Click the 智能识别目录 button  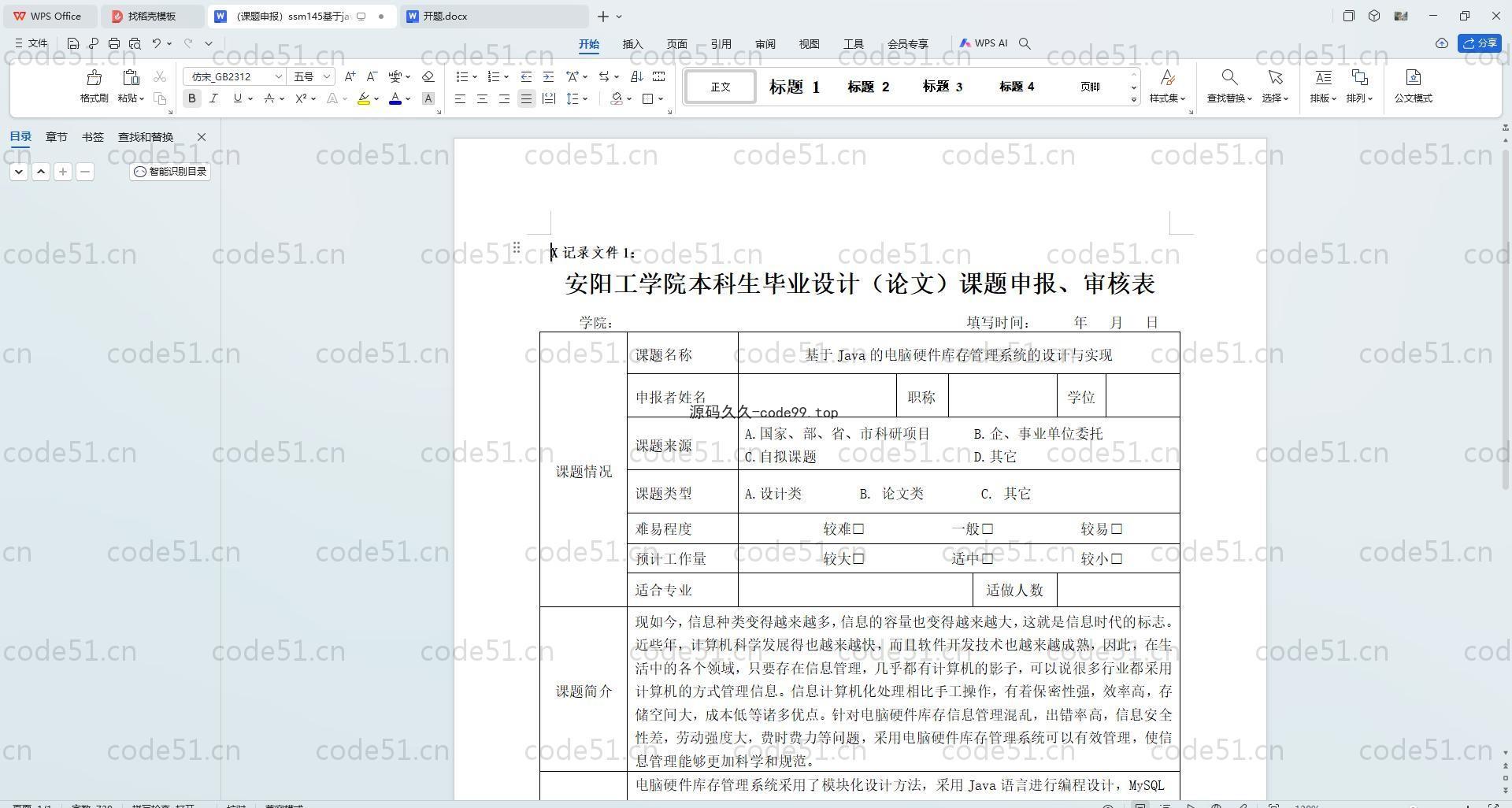click(x=170, y=172)
